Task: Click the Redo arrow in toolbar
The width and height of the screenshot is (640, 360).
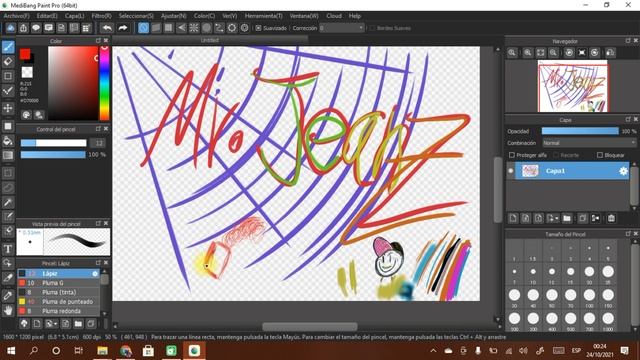Action: (x=122, y=28)
